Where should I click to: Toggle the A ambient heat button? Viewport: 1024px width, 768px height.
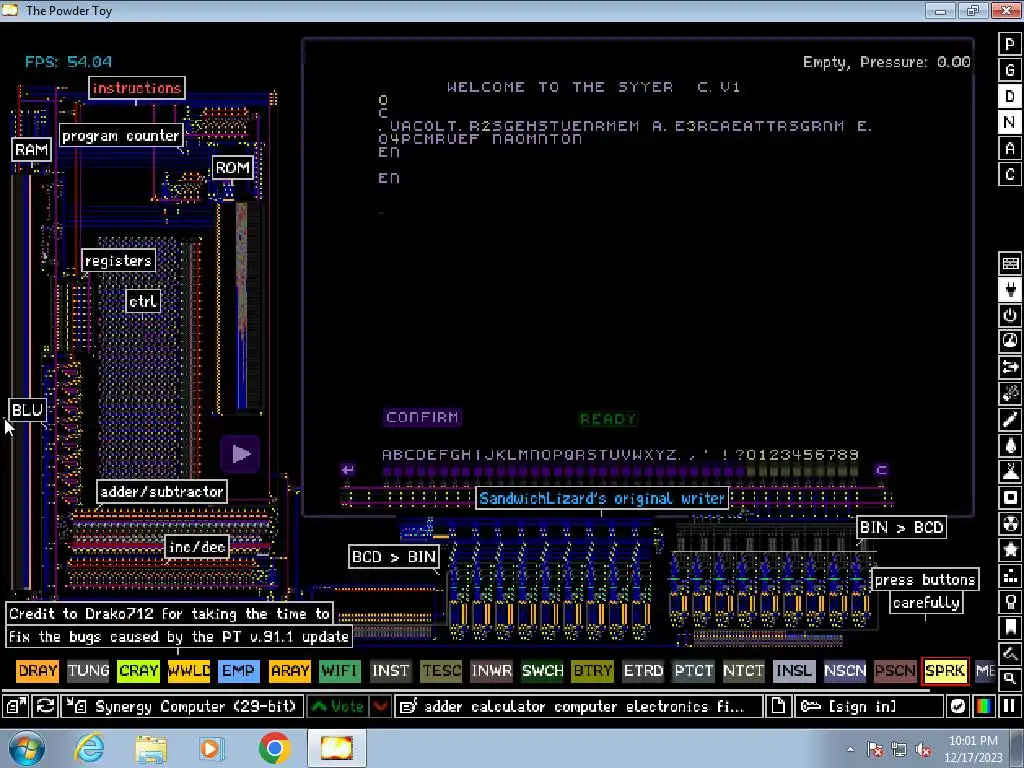click(x=1010, y=148)
